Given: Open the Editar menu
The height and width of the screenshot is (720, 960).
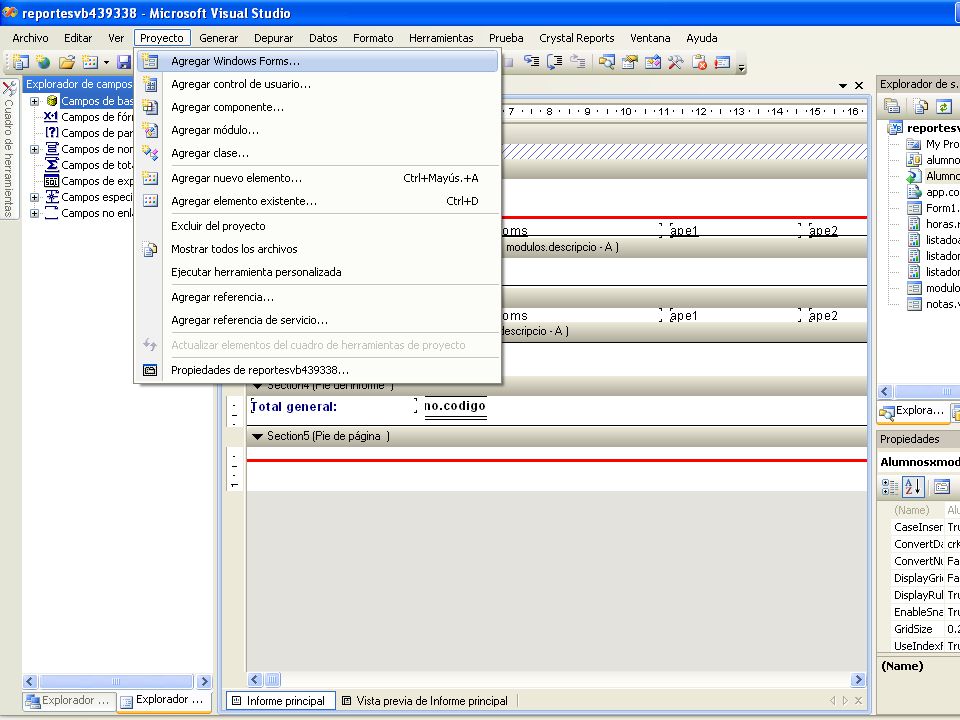Looking at the screenshot, I should click(x=78, y=38).
